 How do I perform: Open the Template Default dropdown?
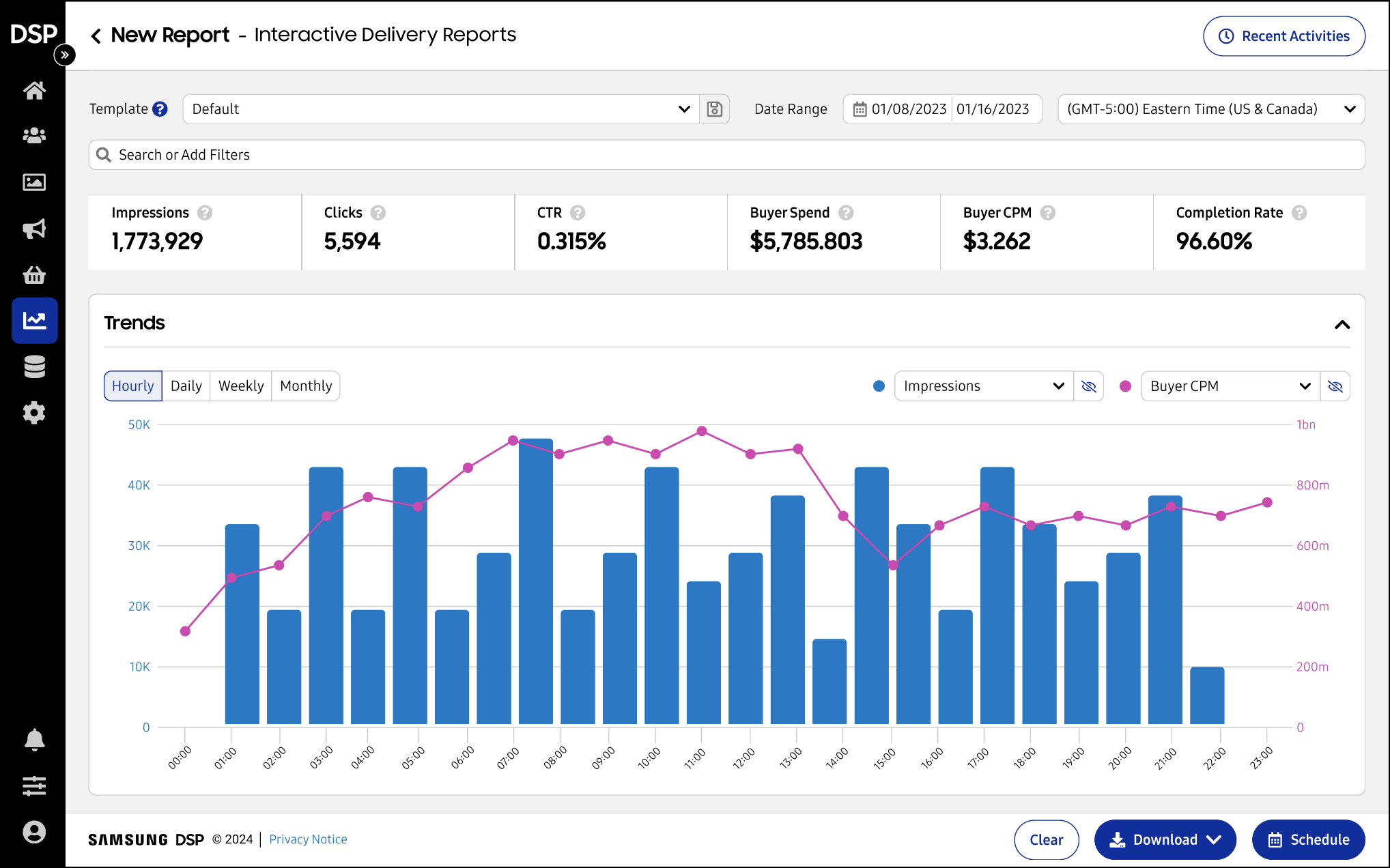[441, 109]
